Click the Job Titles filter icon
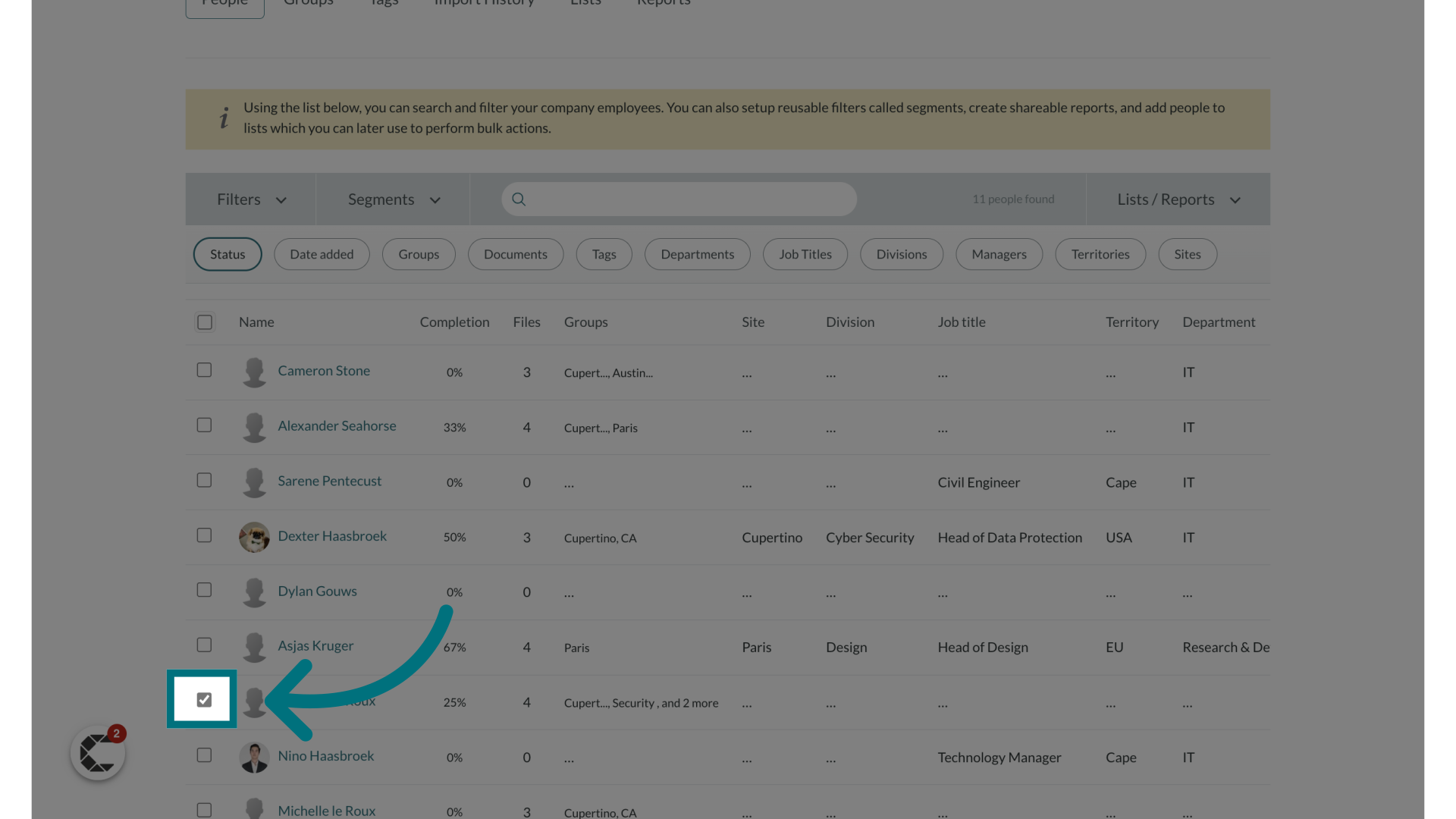1456x819 pixels. 806,254
